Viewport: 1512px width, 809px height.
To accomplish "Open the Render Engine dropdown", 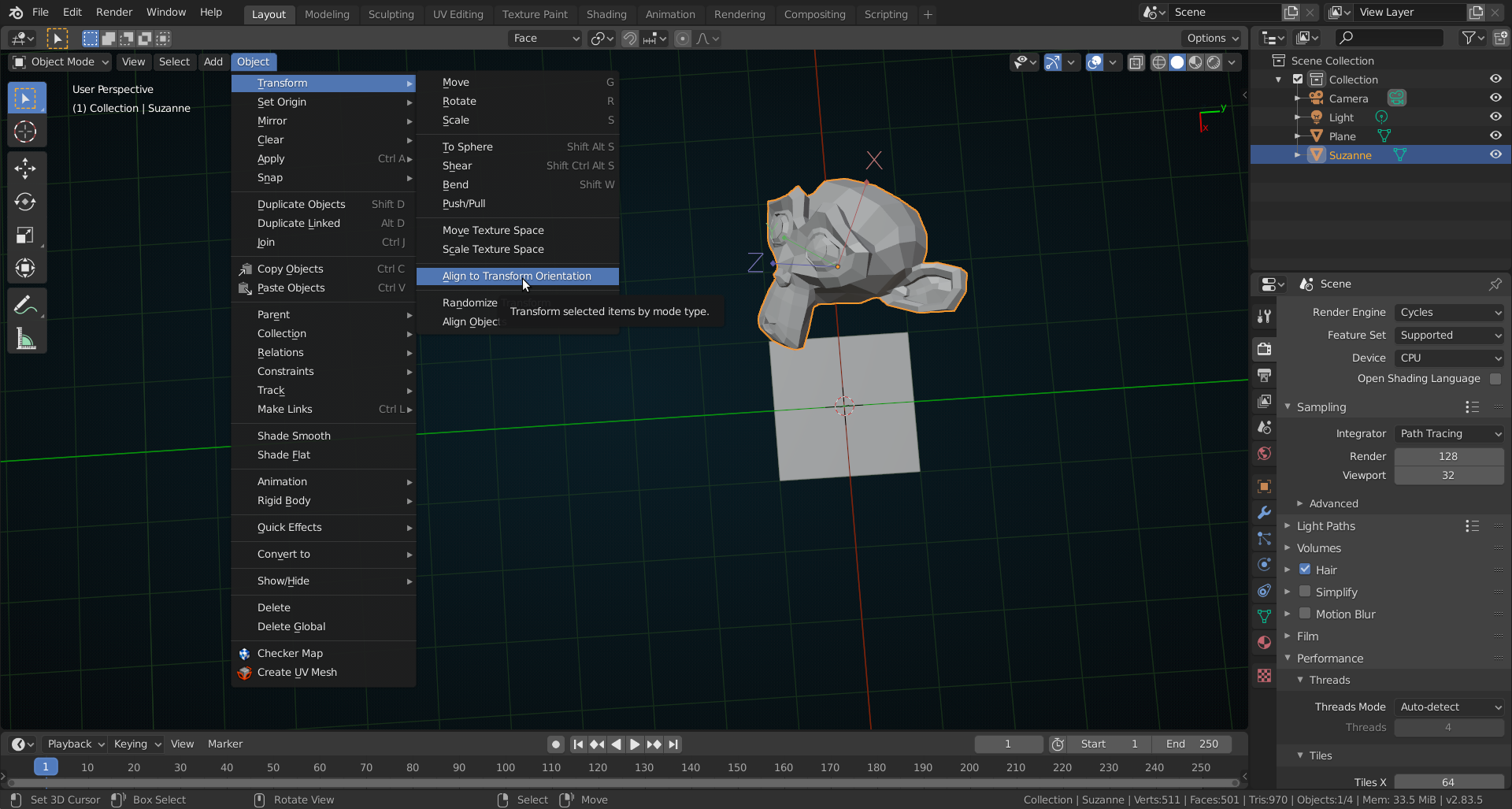I will click(x=1449, y=313).
